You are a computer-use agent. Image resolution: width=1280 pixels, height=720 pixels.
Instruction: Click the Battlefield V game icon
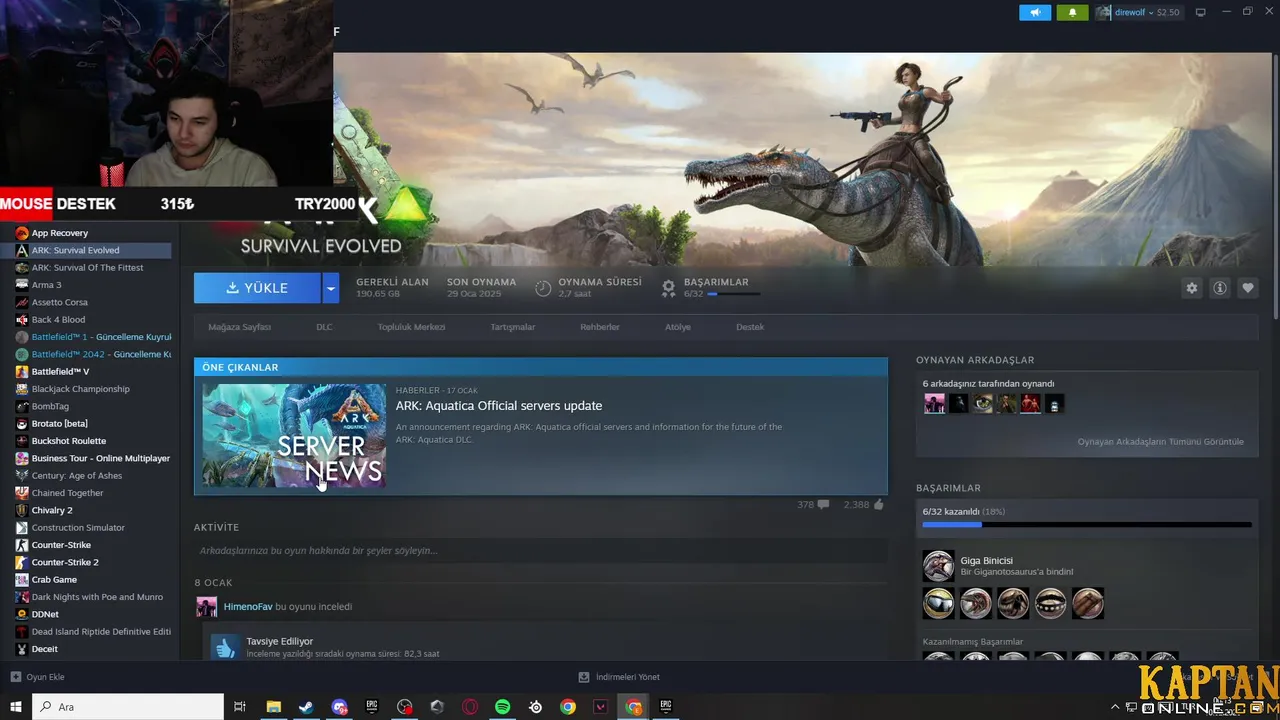point(22,372)
